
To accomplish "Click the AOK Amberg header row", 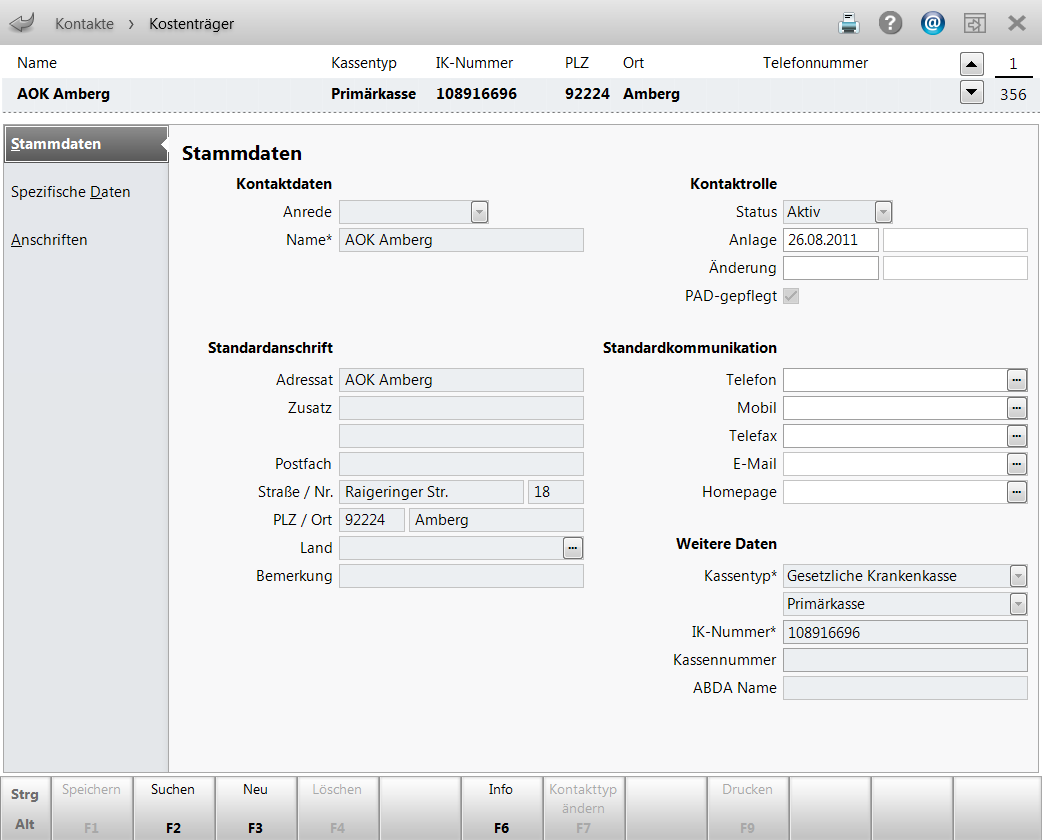I will 478,94.
